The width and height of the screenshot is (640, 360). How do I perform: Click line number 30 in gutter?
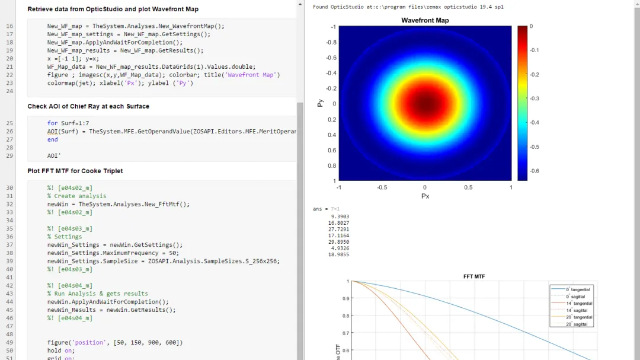(x=9, y=188)
